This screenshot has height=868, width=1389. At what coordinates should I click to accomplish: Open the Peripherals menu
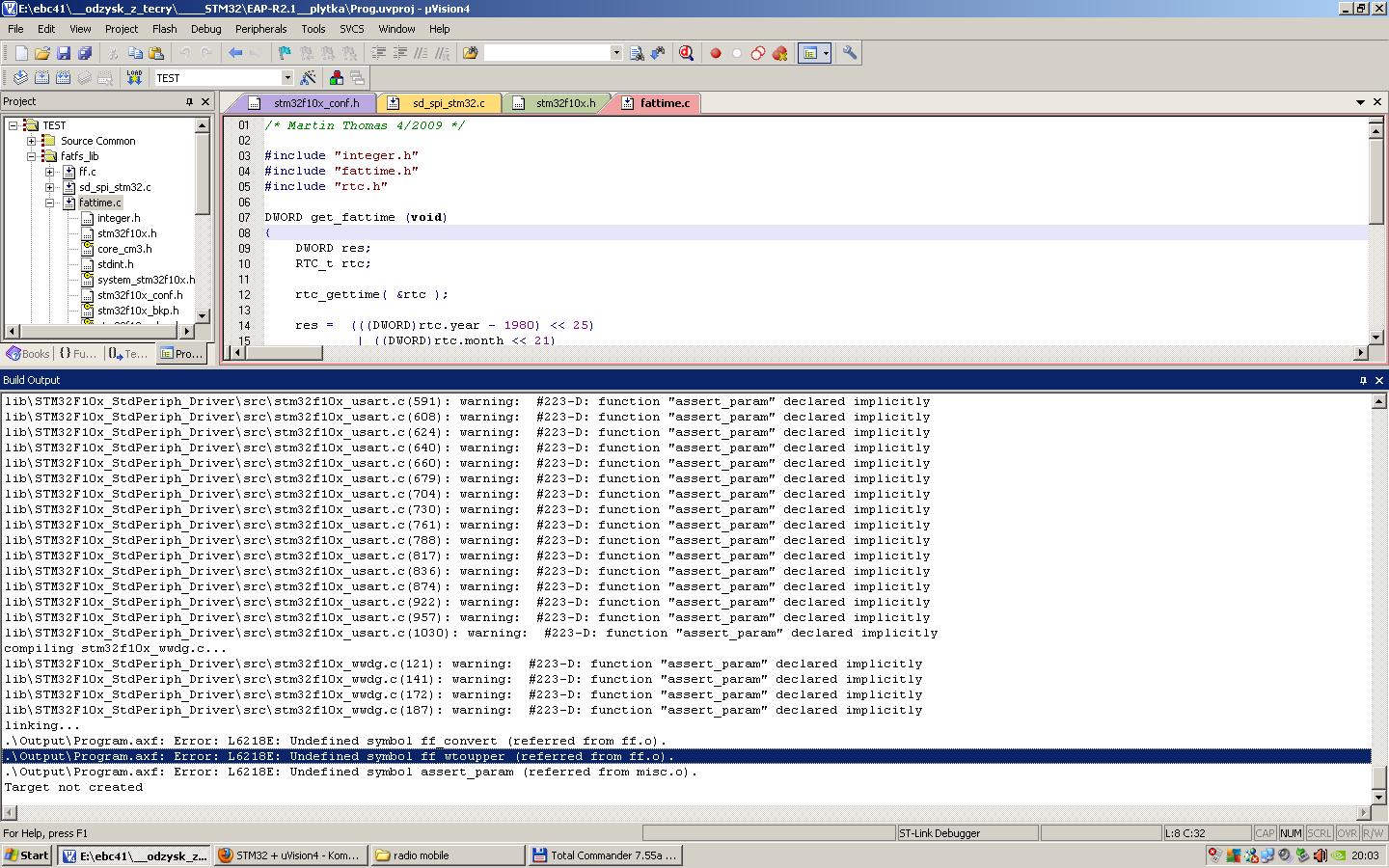260,29
